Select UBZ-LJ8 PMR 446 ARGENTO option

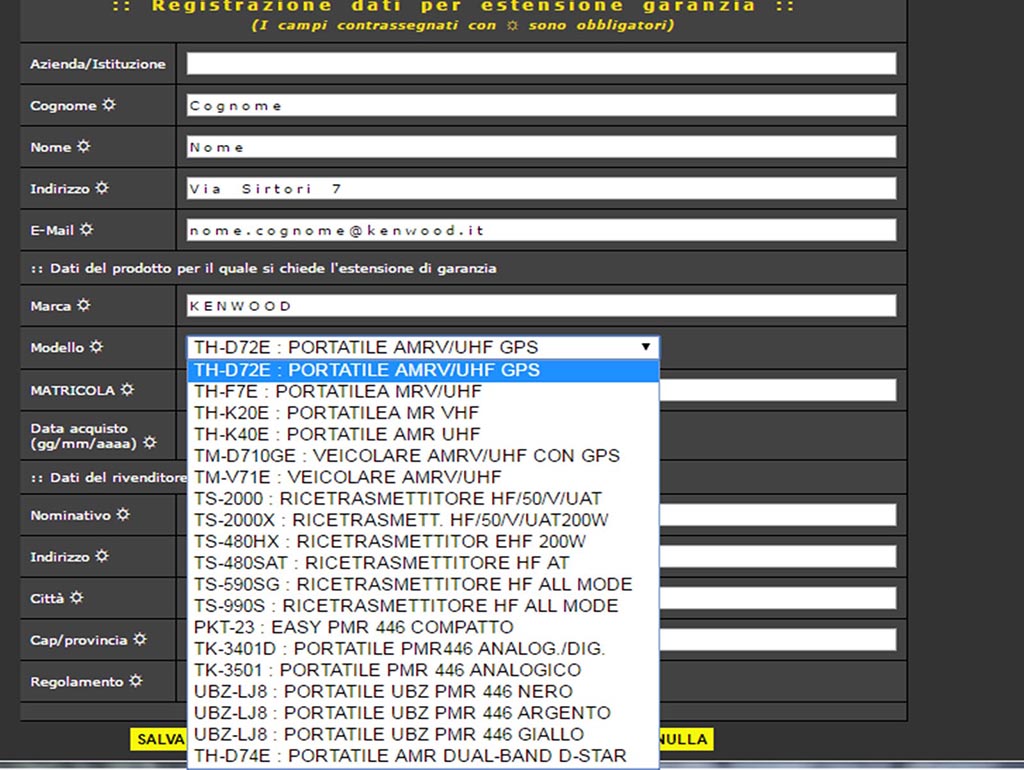pyautogui.click(x=402, y=713)
